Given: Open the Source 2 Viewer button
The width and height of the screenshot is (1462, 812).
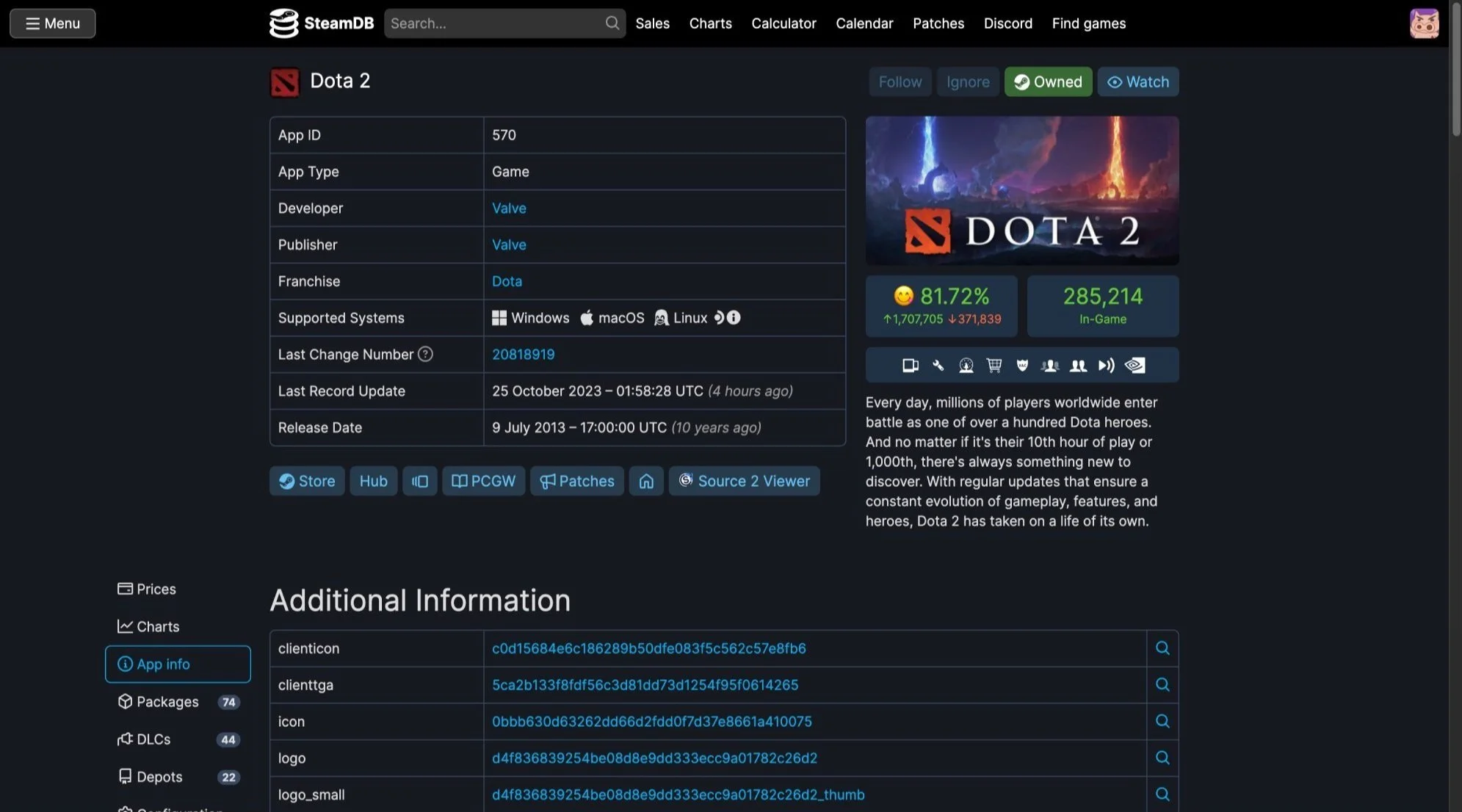Looking at the screenshot, I should click(744, 481).
